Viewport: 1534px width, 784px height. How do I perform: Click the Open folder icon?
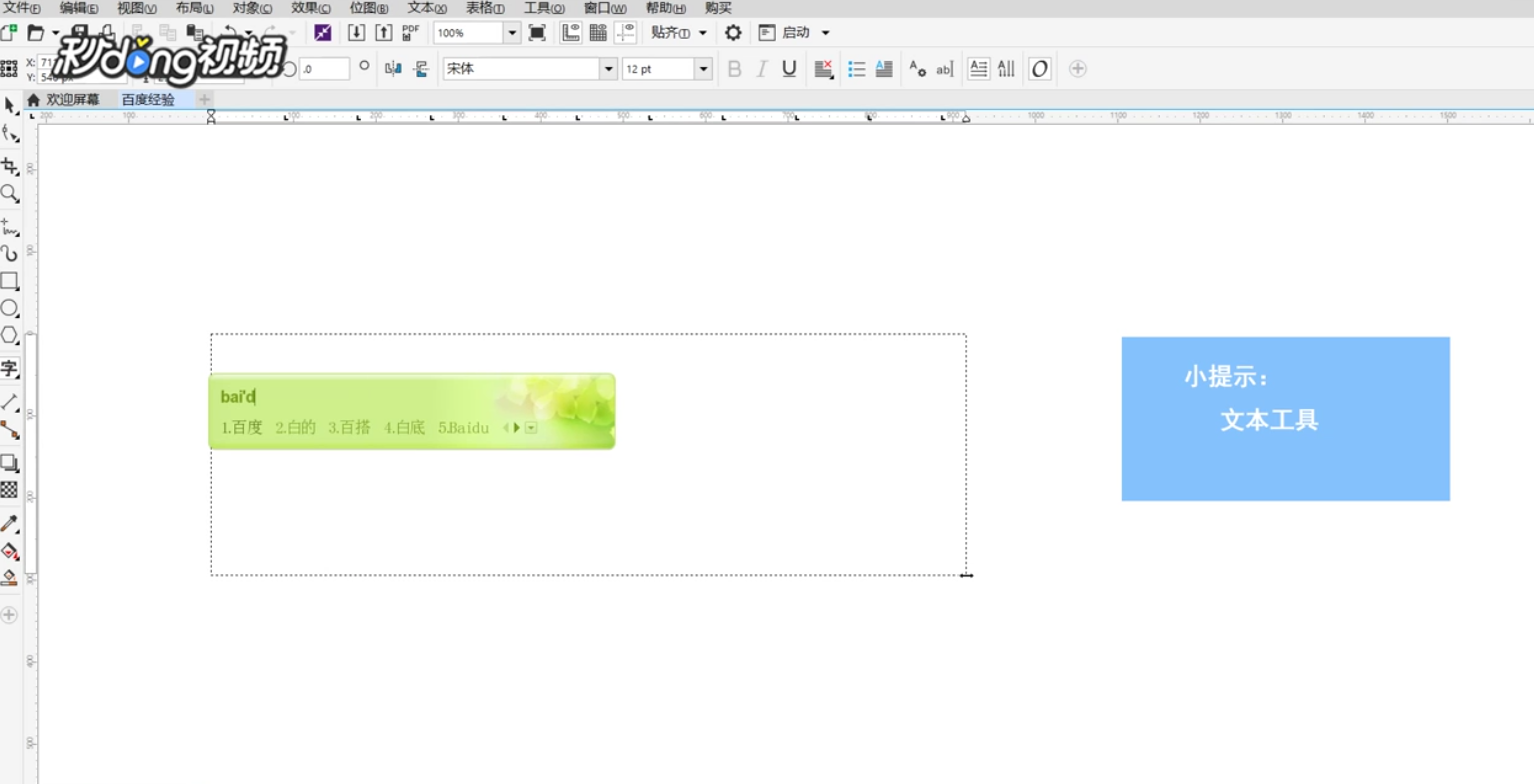[x=36, y=32]
